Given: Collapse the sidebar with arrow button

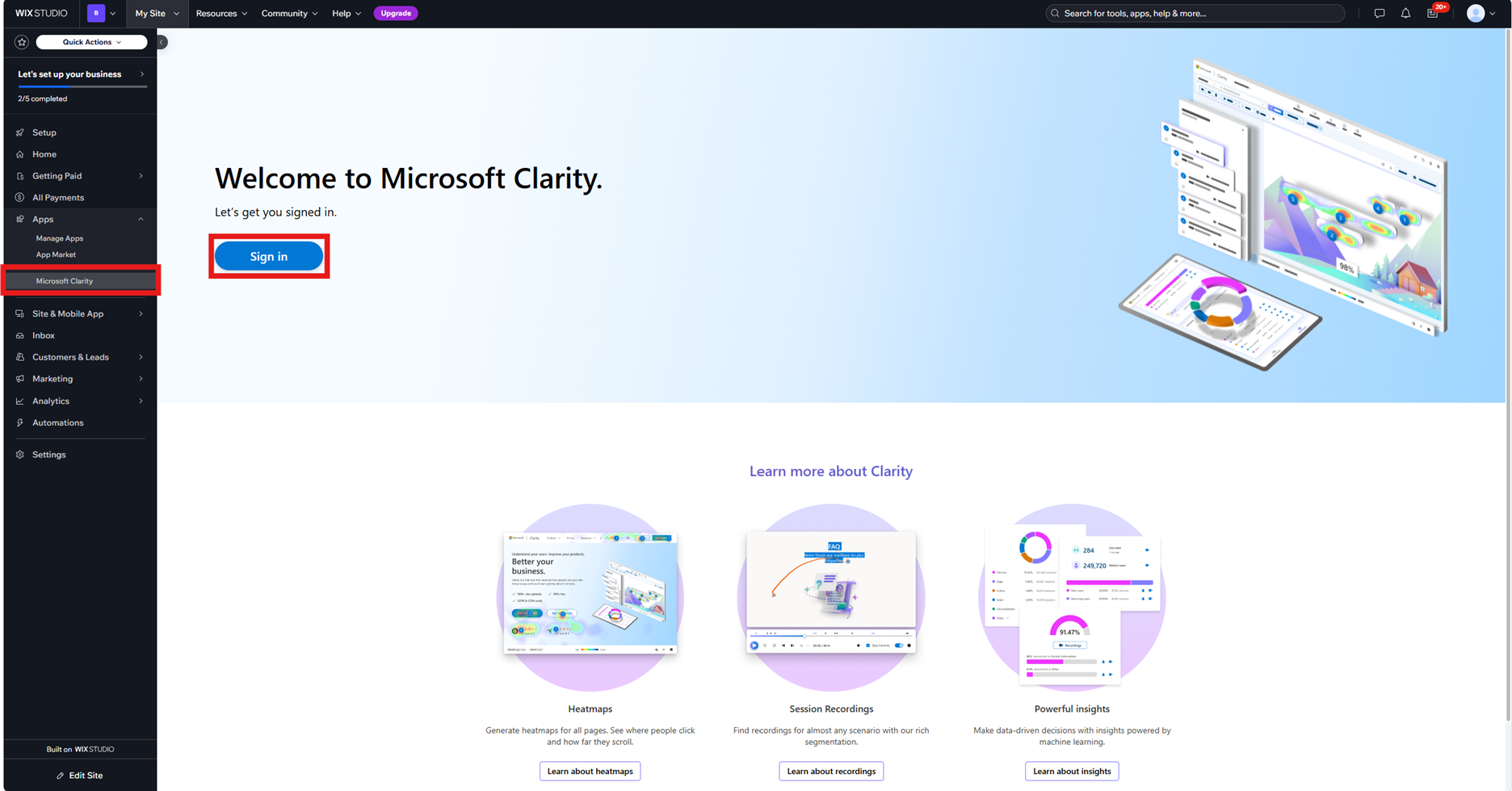Looking at the screenshot, I should [162, 42].
